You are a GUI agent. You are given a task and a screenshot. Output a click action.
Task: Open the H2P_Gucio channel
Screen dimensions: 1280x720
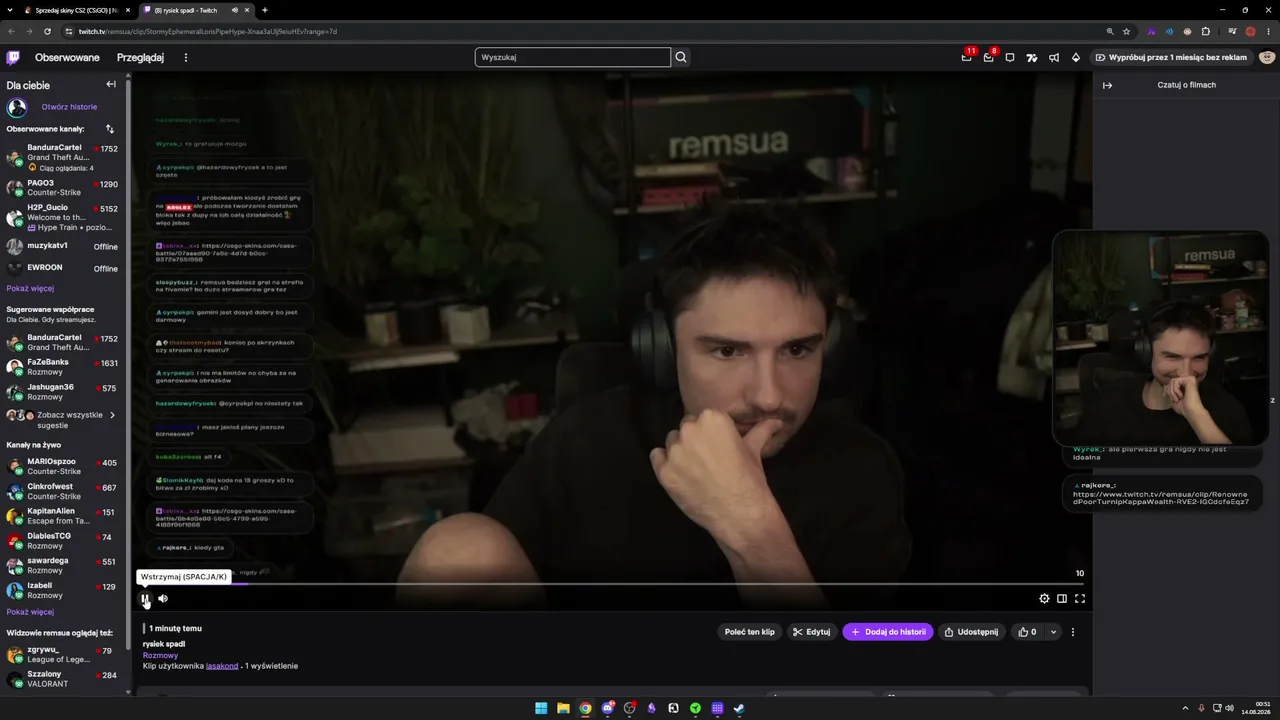[x=62, y=217]
